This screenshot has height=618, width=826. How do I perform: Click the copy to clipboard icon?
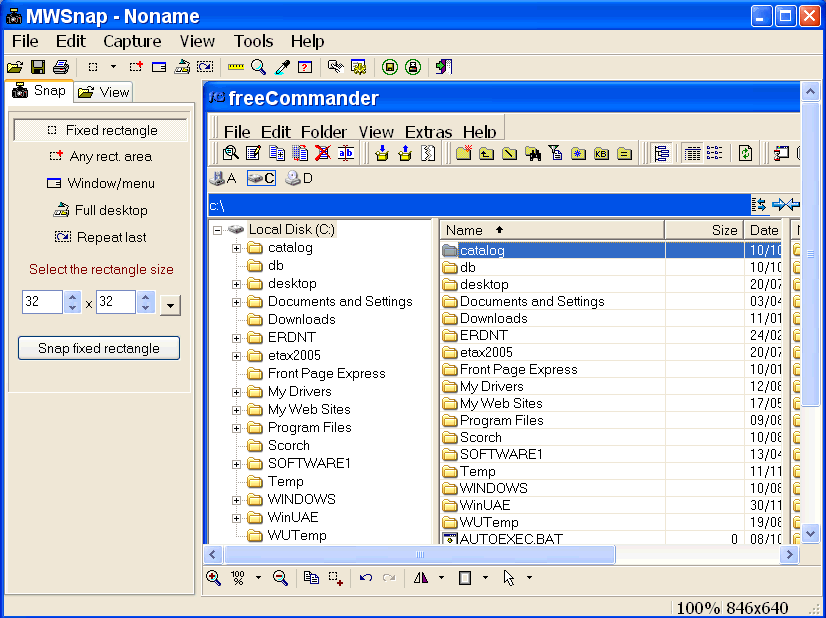311,578
